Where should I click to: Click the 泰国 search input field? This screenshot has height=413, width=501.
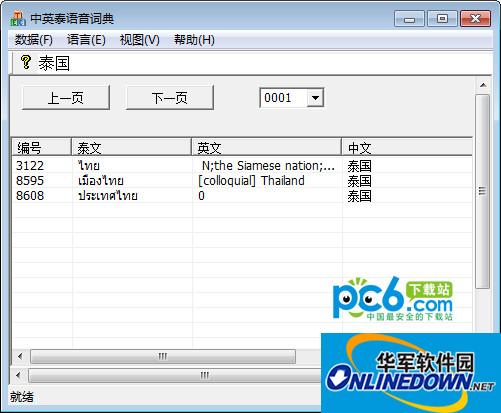point(263,63)
